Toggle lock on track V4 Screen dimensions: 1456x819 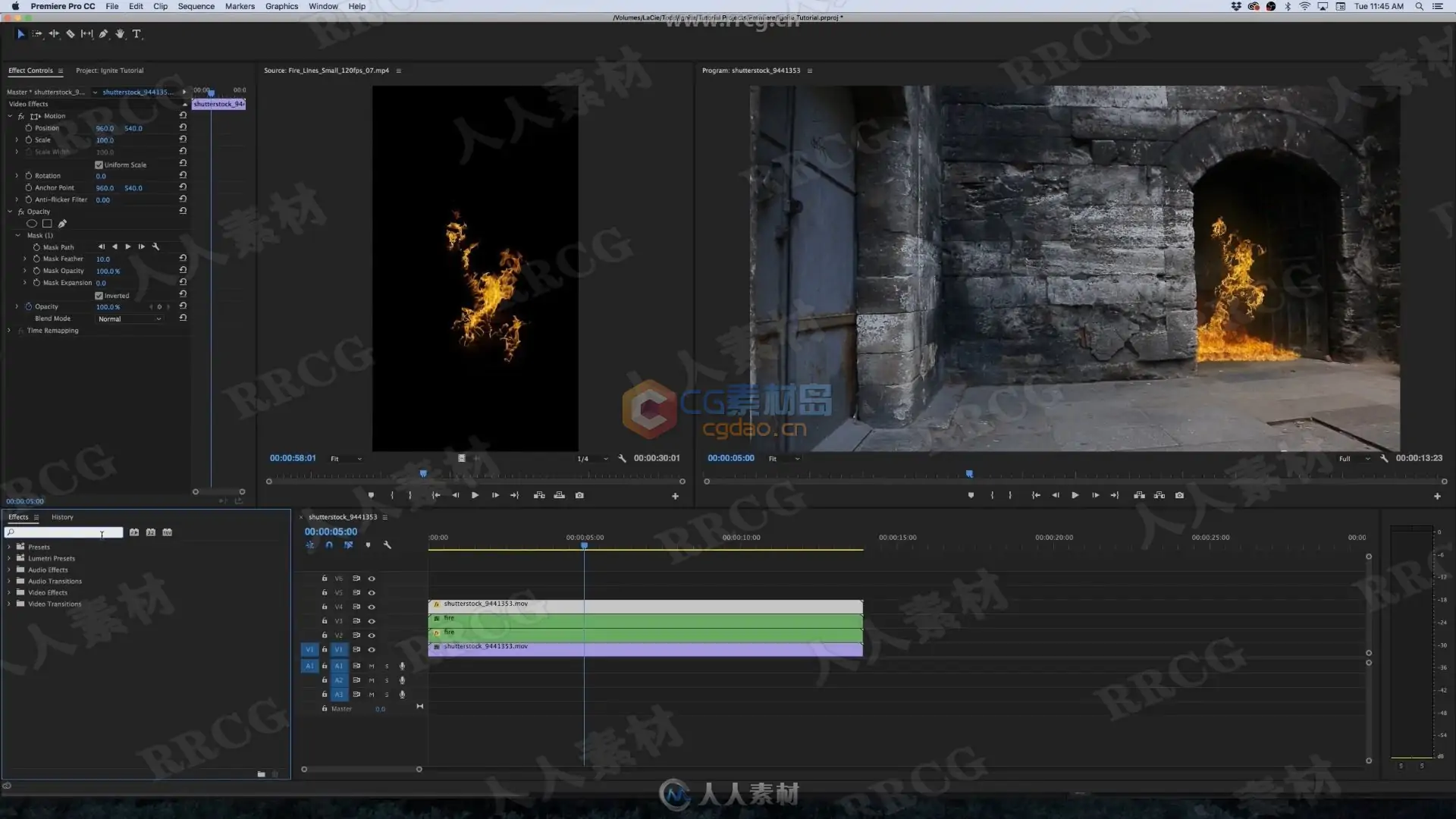coord(325,607)
